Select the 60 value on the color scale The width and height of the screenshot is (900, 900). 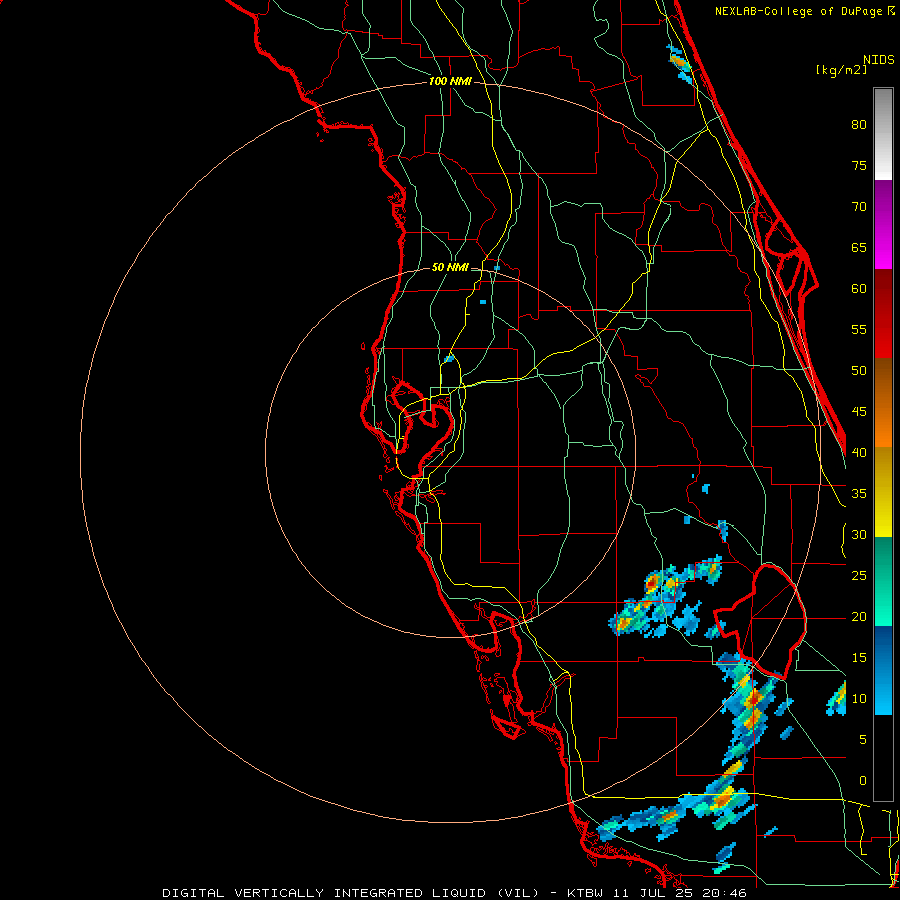pyautogui.click(x=859, y=289)
